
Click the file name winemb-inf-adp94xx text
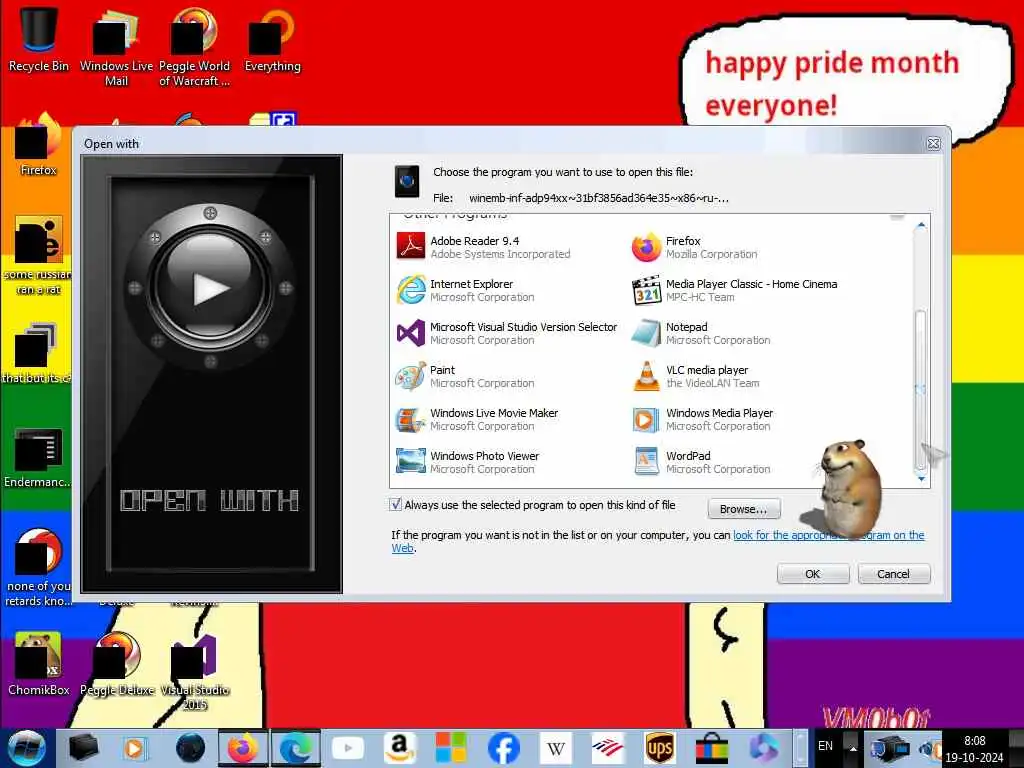coord(599,198)
